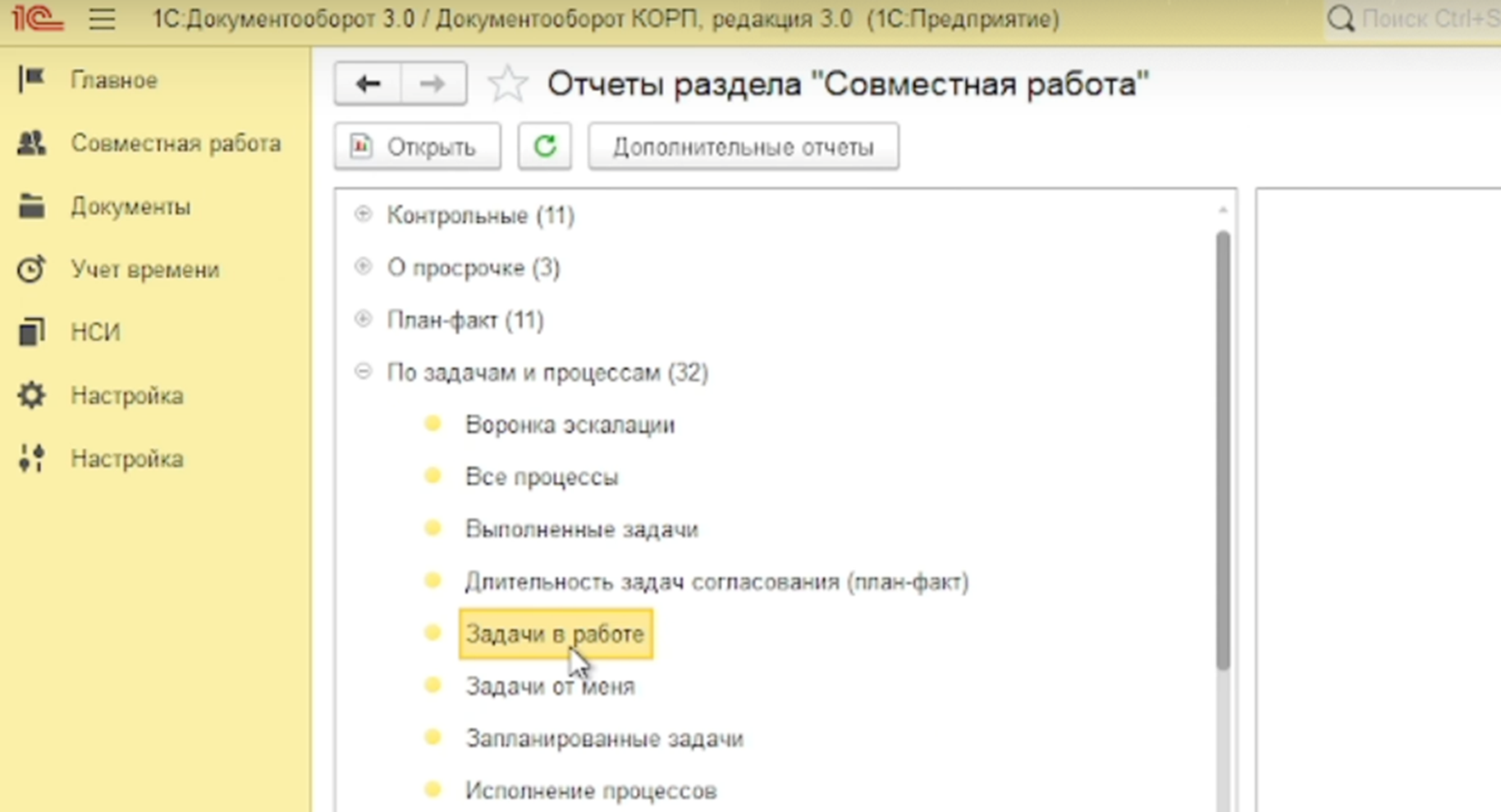This screenshot has height=812, width=1501.
Task: Expand the План-факт (11) group
Action: [x=363, y=319]
